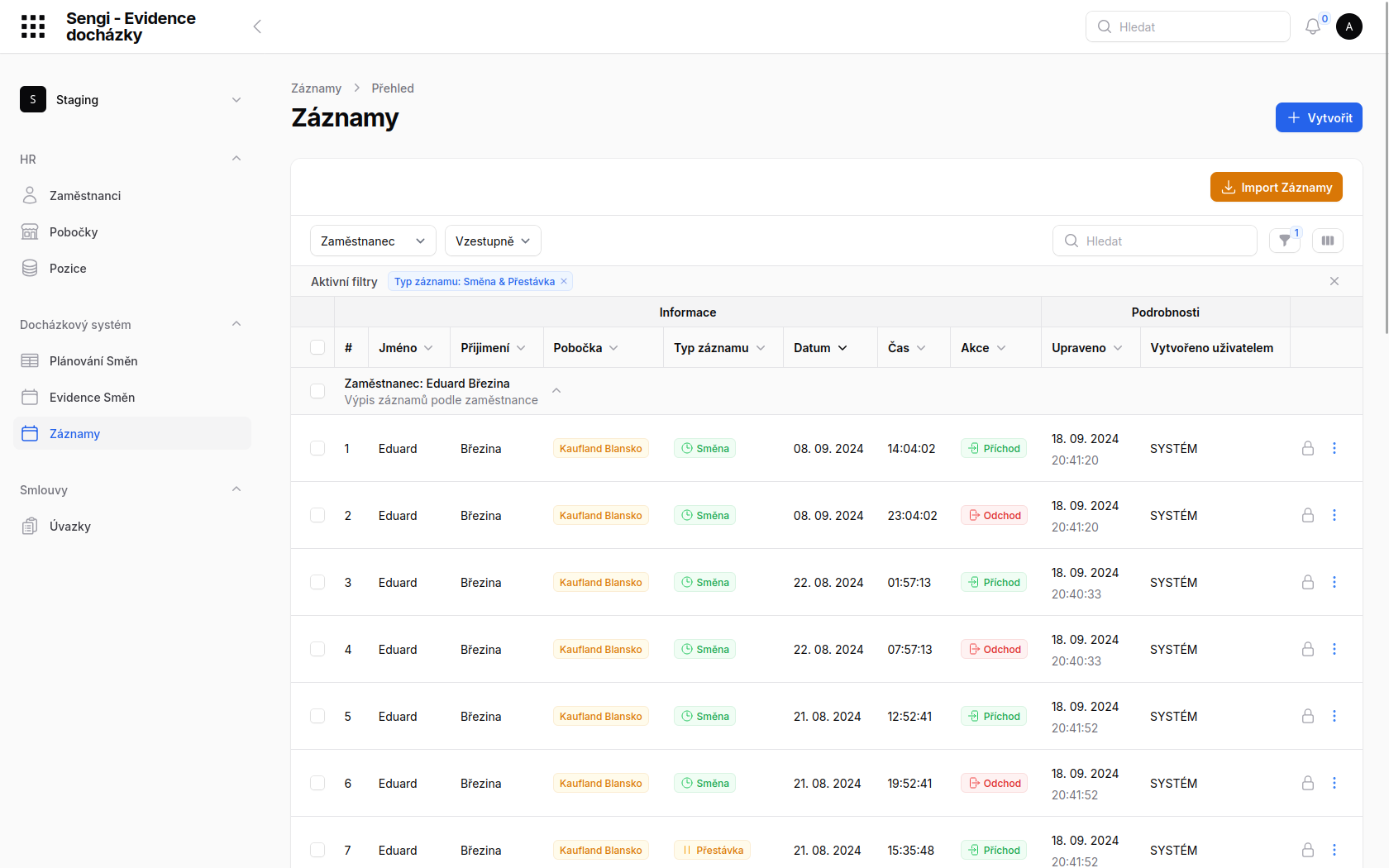Open notifications bell
The height and width of the screenshot is (868, 1389).
pyautogui.click(x=1312, y=26)
